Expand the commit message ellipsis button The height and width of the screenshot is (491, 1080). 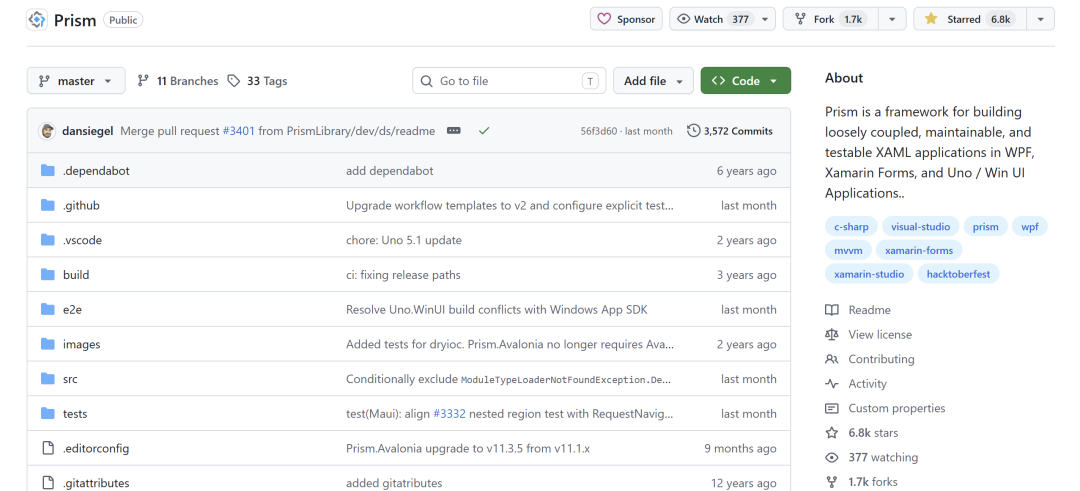click(453, 131)
